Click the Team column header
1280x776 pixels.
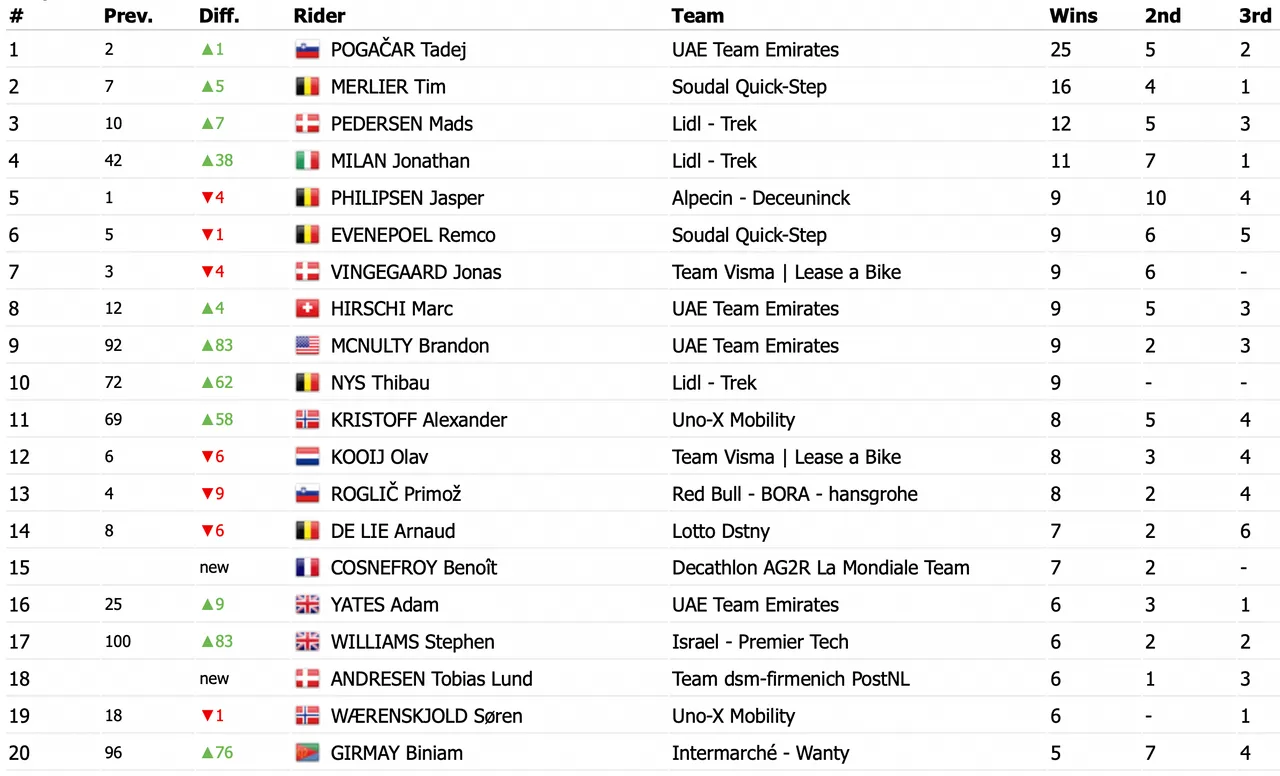pos(698,16)
